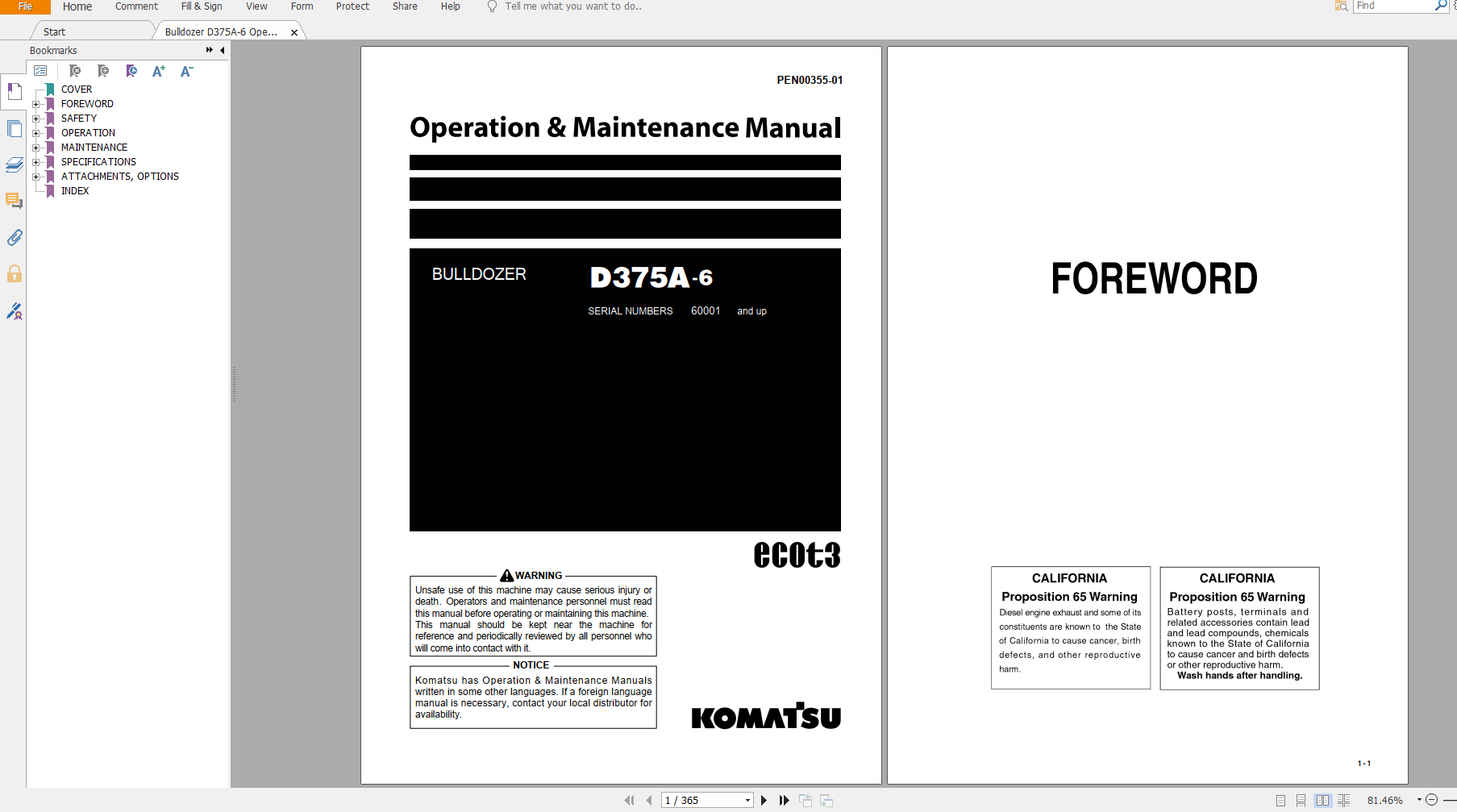Click the add new bookmark icon
The height and width of the screenshot is (812, 1457).
tap(103, 71)
